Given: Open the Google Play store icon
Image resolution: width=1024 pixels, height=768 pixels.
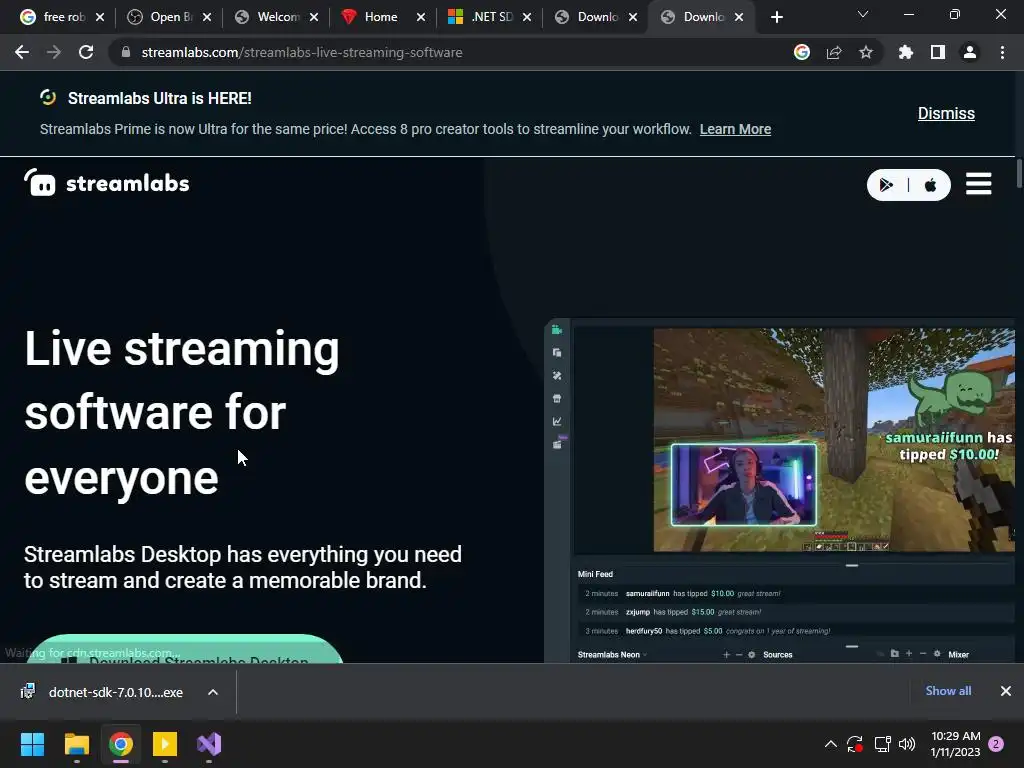Looking at the screenshot, I should (886, 185).
